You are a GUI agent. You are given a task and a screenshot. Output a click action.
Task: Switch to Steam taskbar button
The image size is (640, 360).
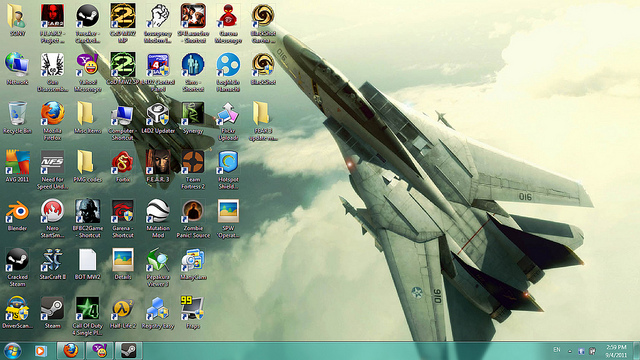pyautogui.click(x=129, y=351)
